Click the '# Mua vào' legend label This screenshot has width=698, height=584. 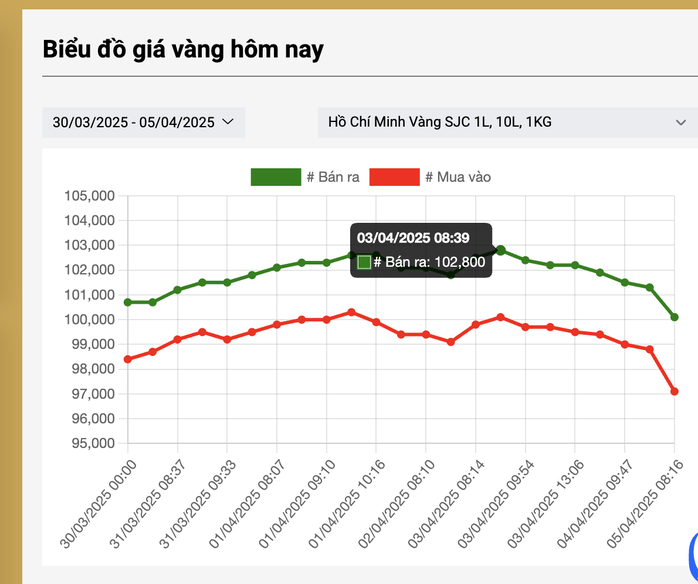458,177
